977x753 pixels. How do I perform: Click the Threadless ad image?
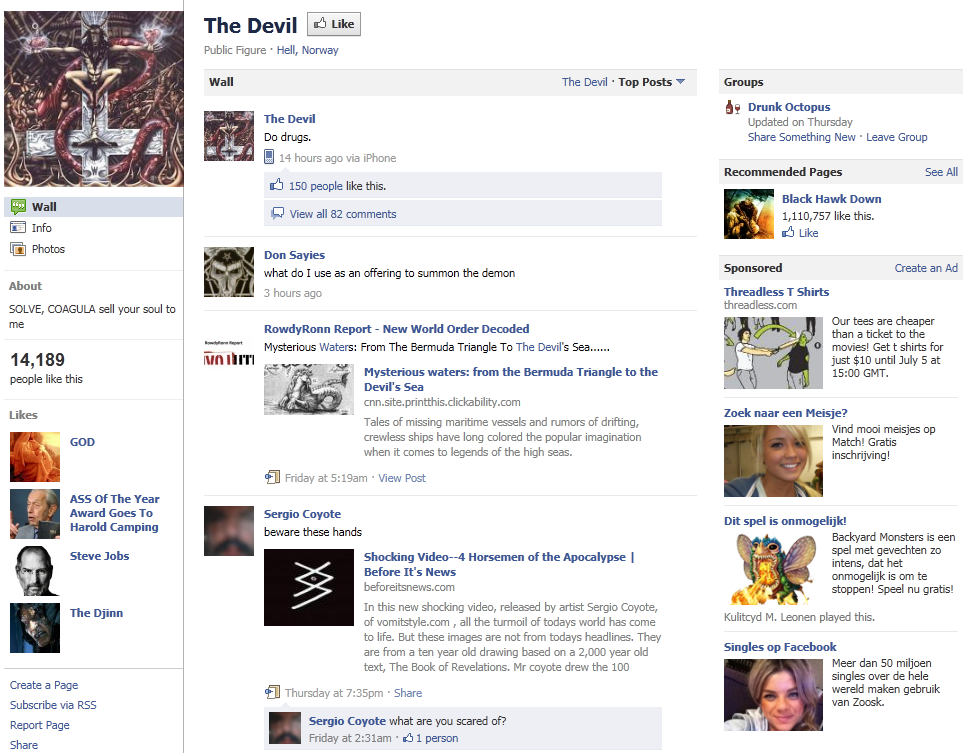click(773, 353)
